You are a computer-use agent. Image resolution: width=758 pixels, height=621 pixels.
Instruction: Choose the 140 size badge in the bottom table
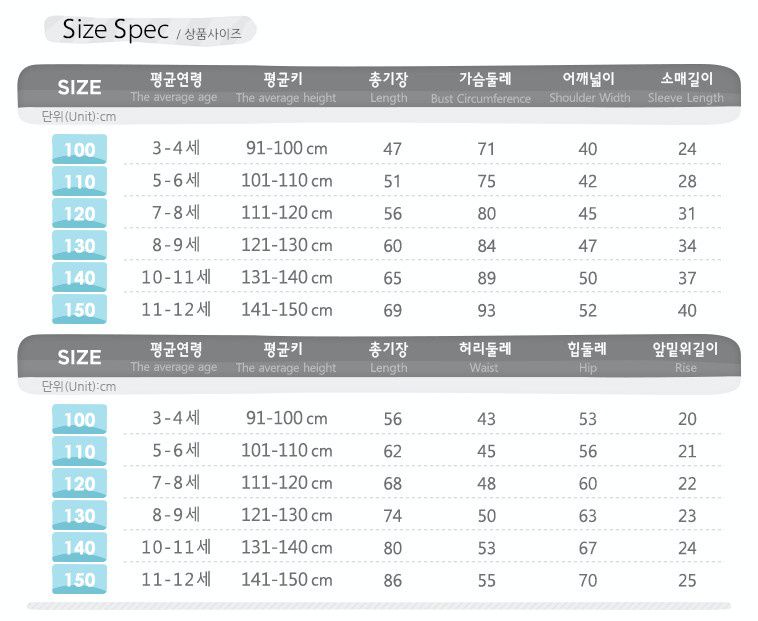tap(79, 548)
